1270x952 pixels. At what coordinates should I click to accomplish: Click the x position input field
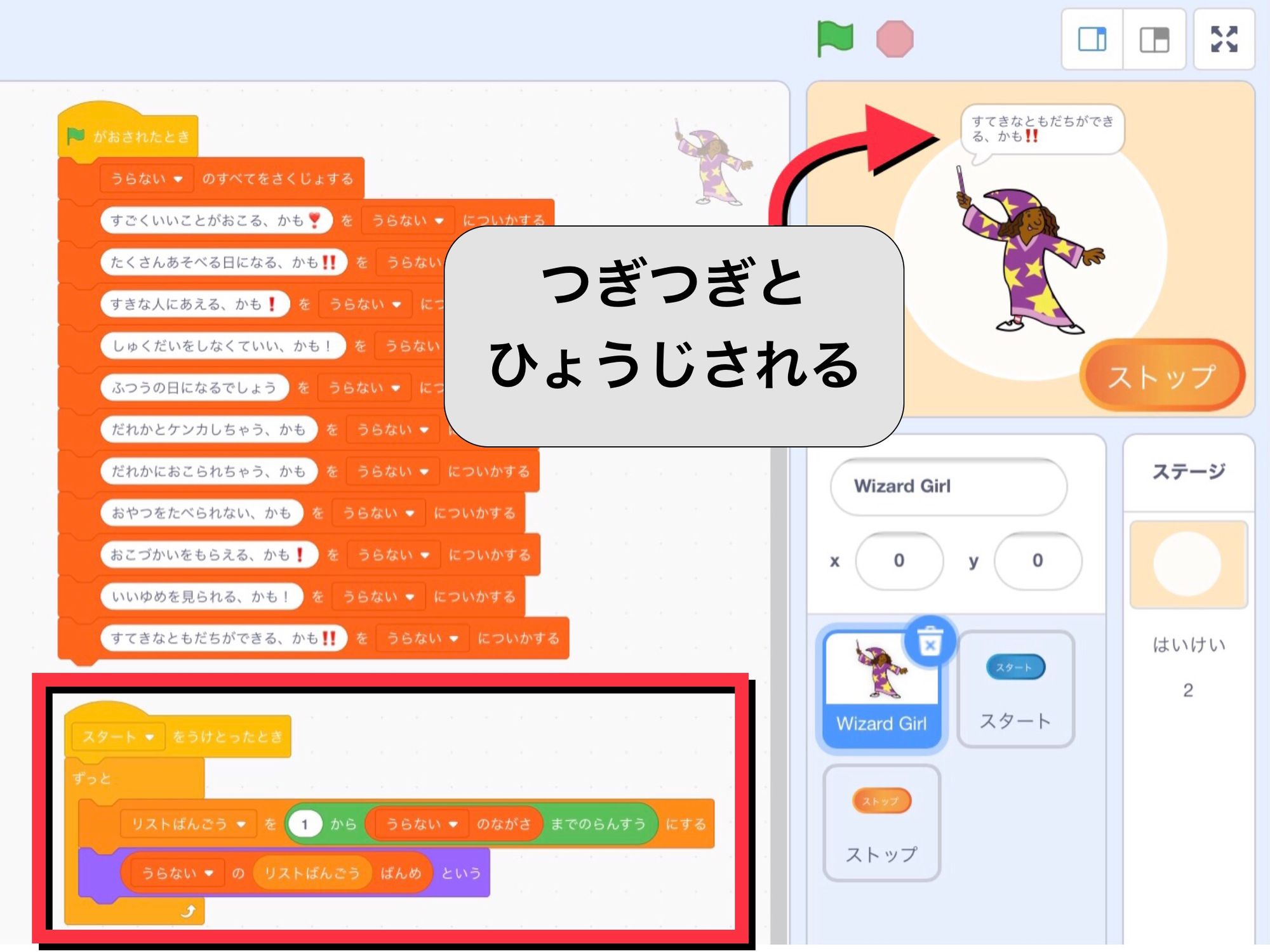(x=899, y=560)
